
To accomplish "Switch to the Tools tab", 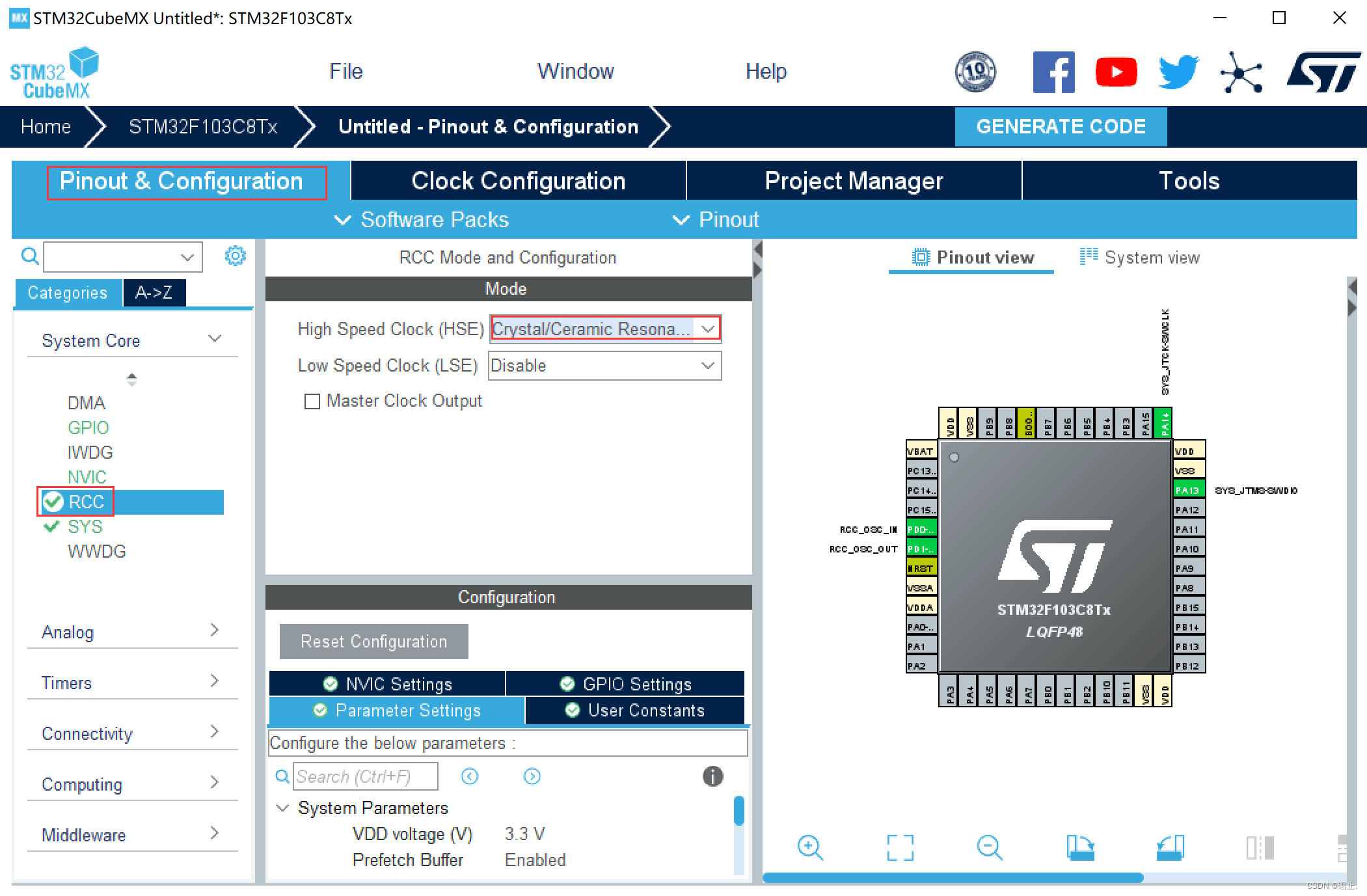I will (x=1189, y=181).
